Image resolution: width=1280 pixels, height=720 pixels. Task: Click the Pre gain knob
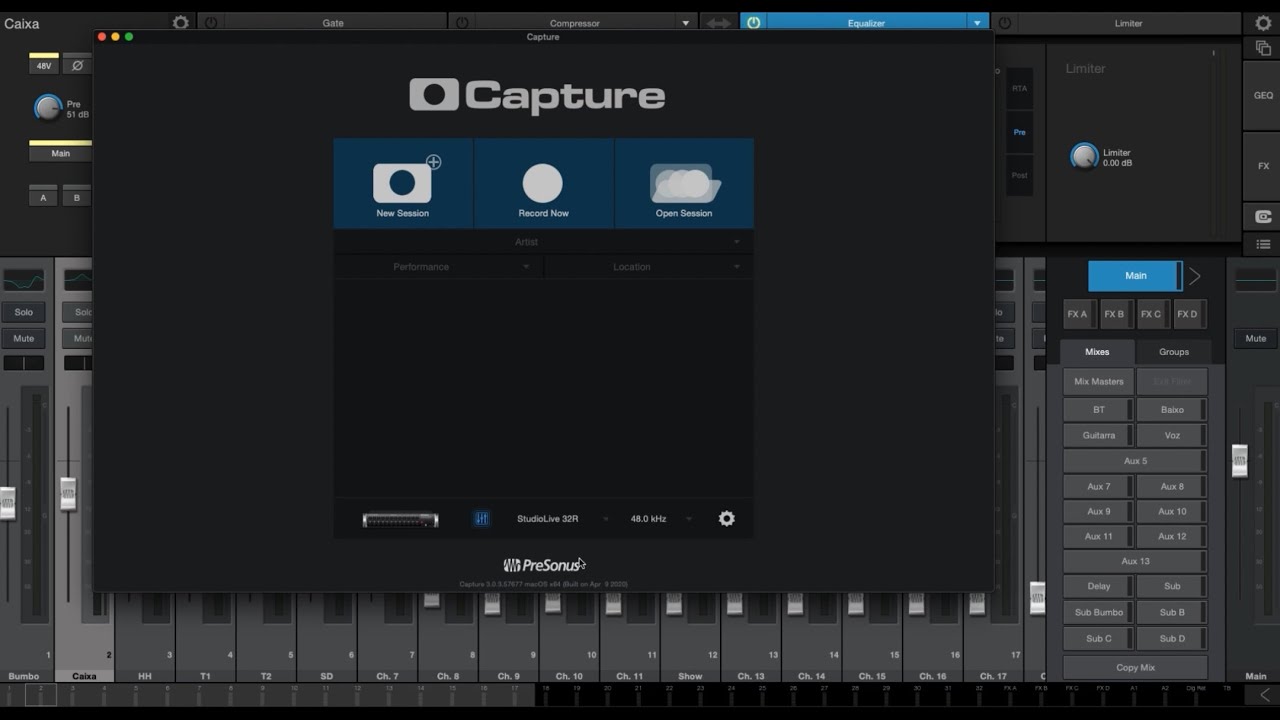[x=47, y=108]
